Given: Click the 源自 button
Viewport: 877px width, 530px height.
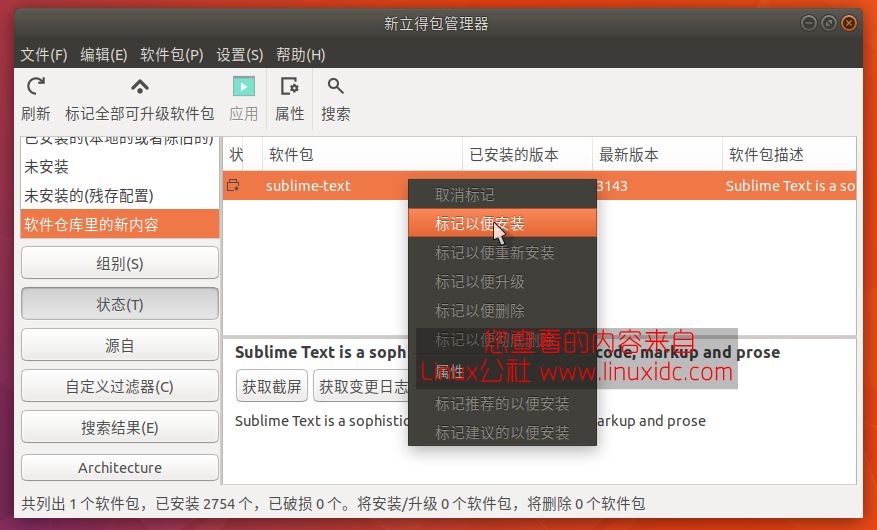Looking at the screenshot, I should 120,345.
